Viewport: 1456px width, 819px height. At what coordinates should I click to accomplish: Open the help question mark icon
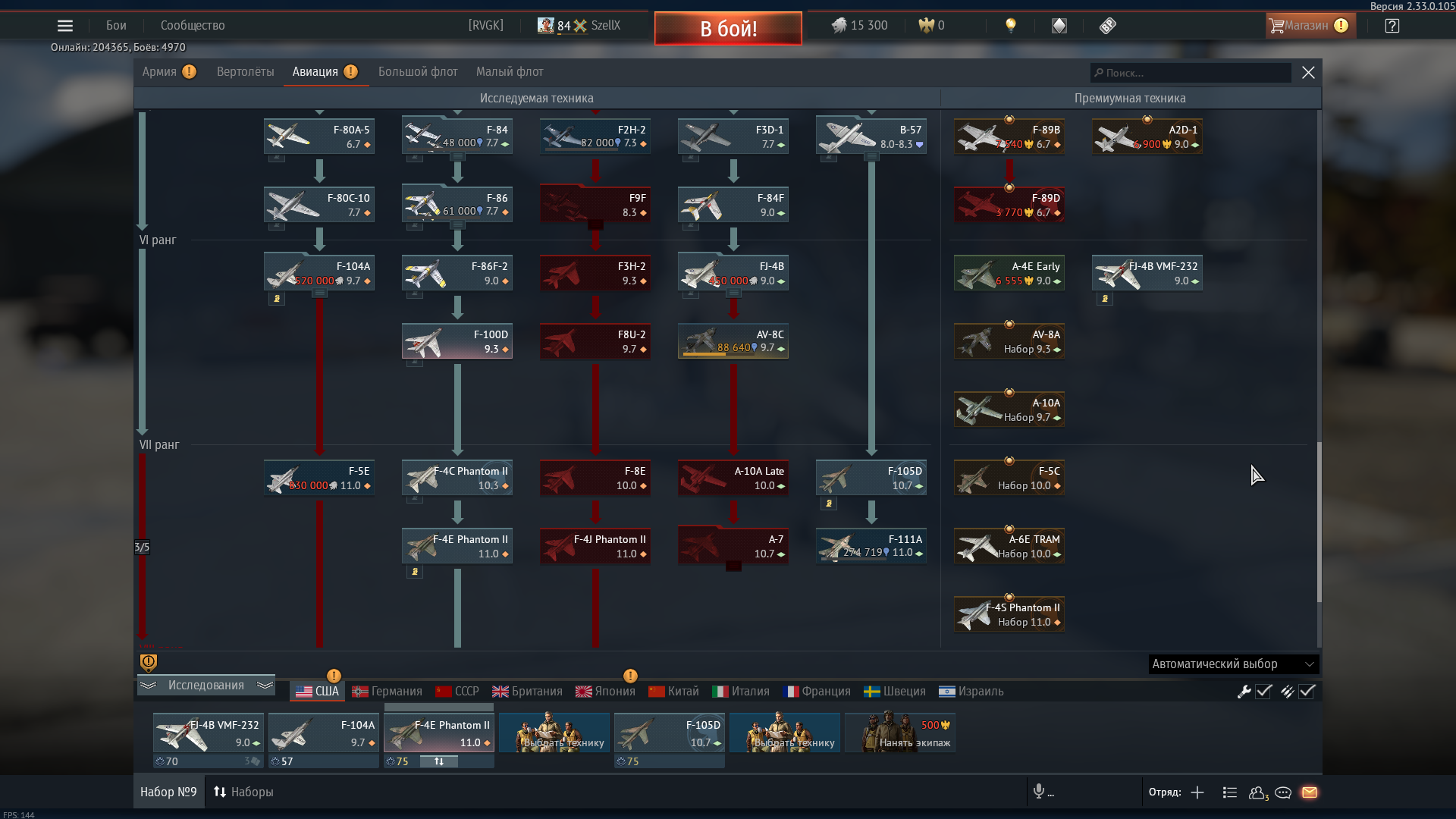point(1392,26)
